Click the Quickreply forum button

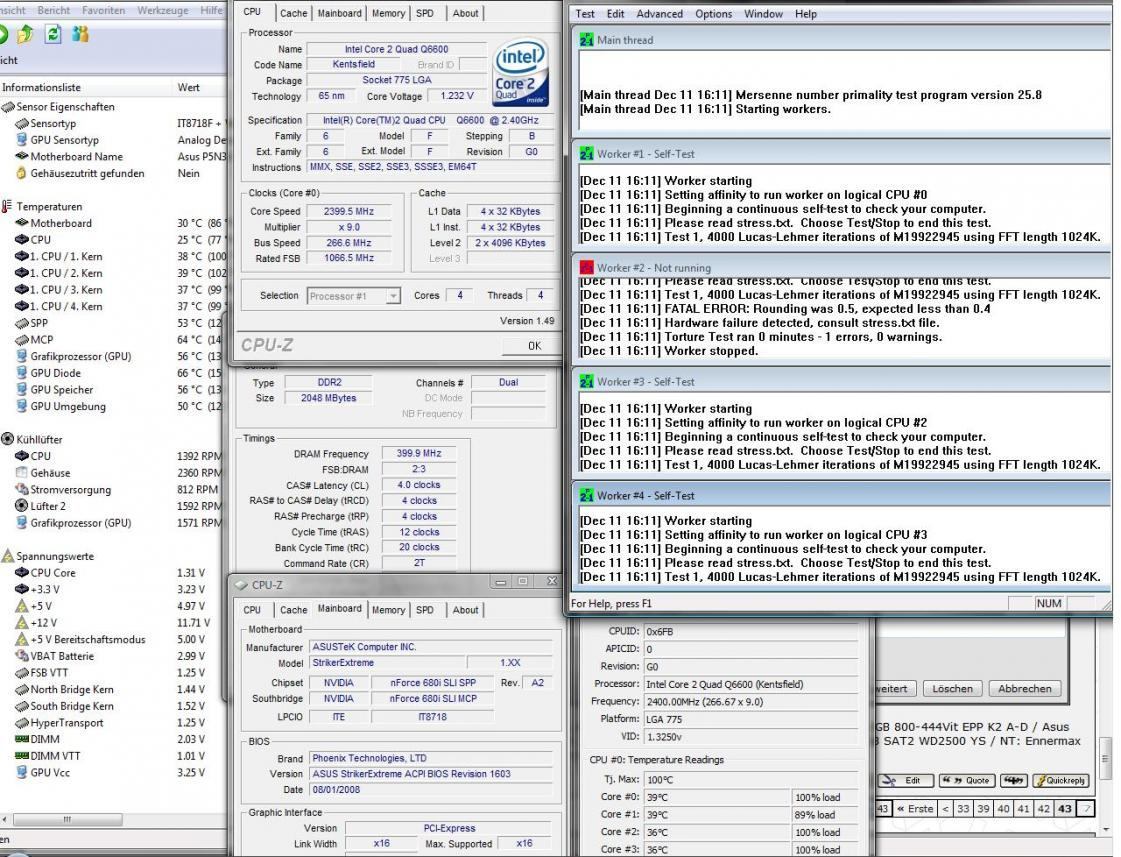point(1061,781)
